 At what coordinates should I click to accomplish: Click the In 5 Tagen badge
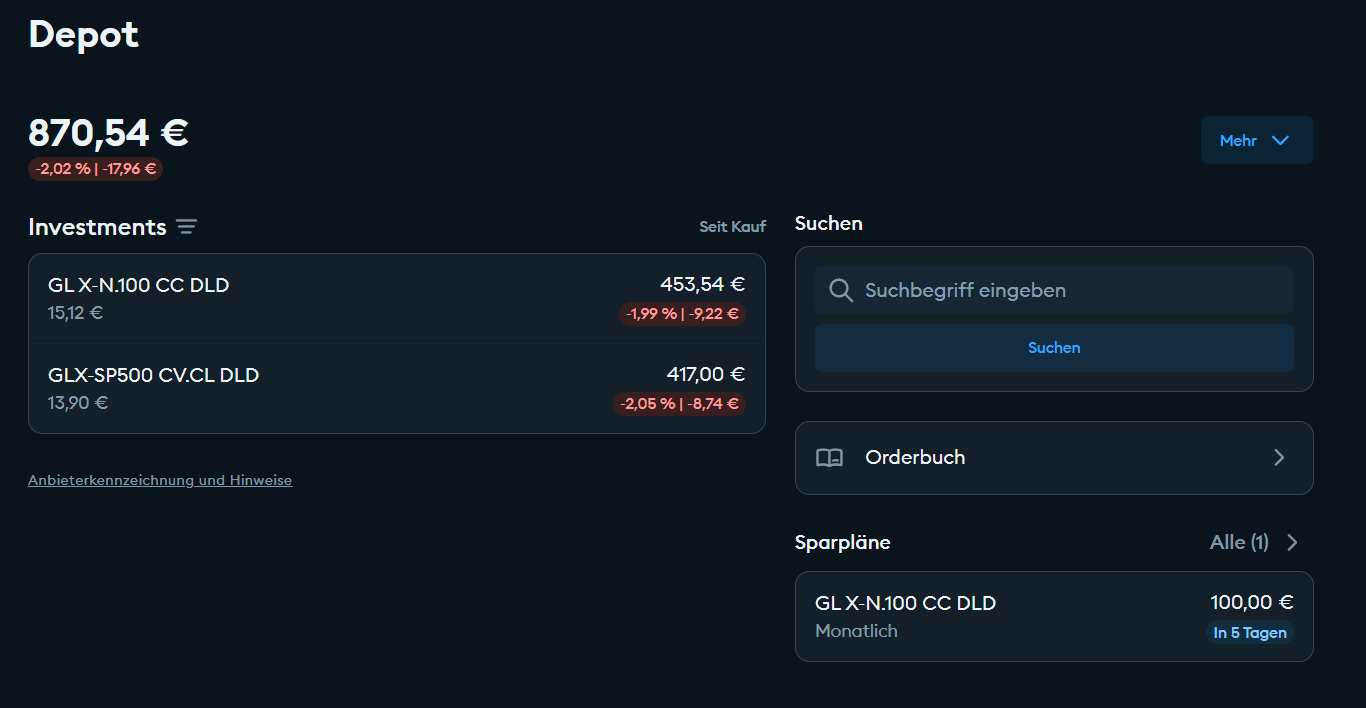pyautogui.click(x=1249, y=633)
